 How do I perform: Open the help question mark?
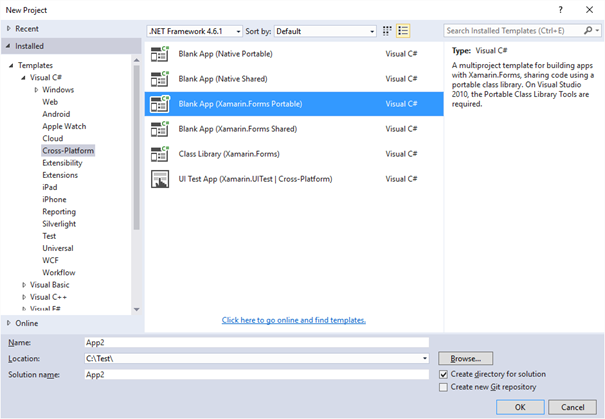coord(560,10)
